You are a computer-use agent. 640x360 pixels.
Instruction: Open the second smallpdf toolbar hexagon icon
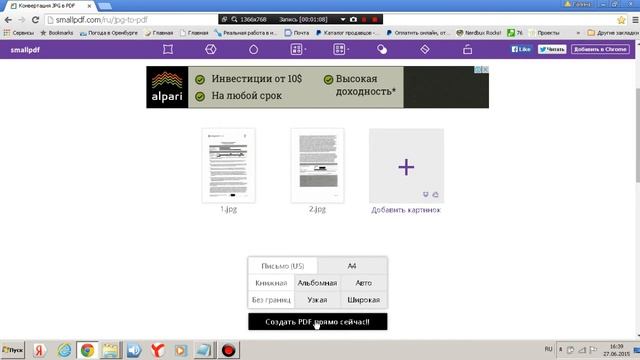pos(211,49)
